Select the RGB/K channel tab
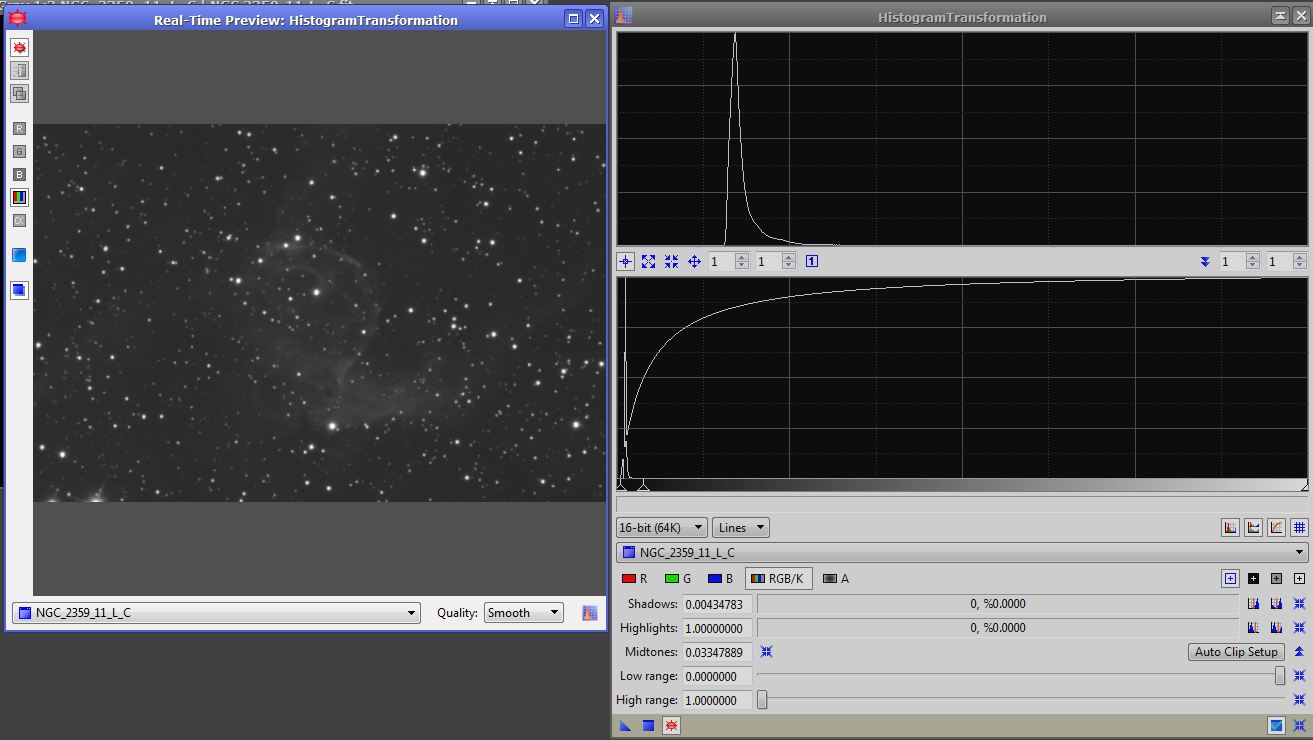Screen dimensions: 1313x740 click(778, 578)
